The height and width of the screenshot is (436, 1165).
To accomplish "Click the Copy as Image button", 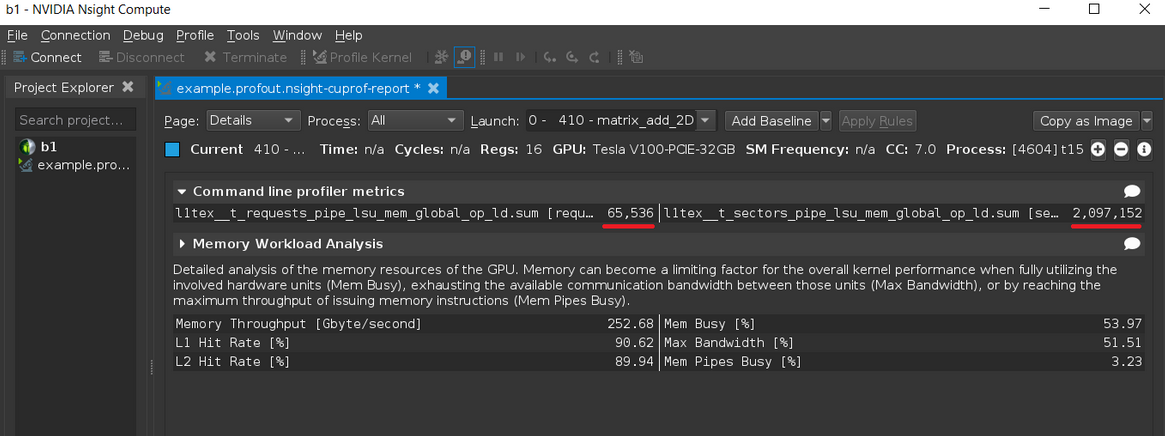I will 1086,120.
